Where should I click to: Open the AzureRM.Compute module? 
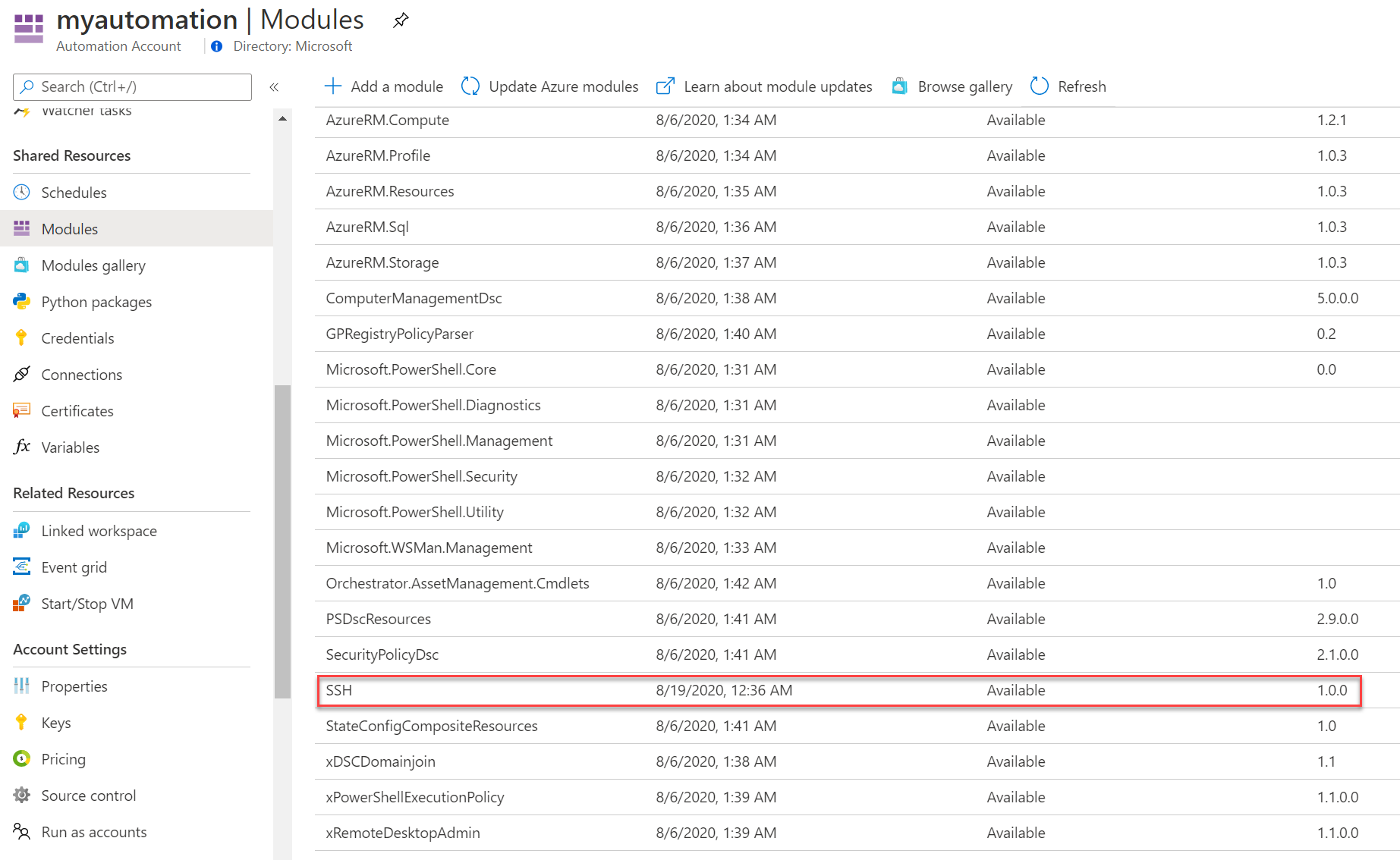coord(387,120)
